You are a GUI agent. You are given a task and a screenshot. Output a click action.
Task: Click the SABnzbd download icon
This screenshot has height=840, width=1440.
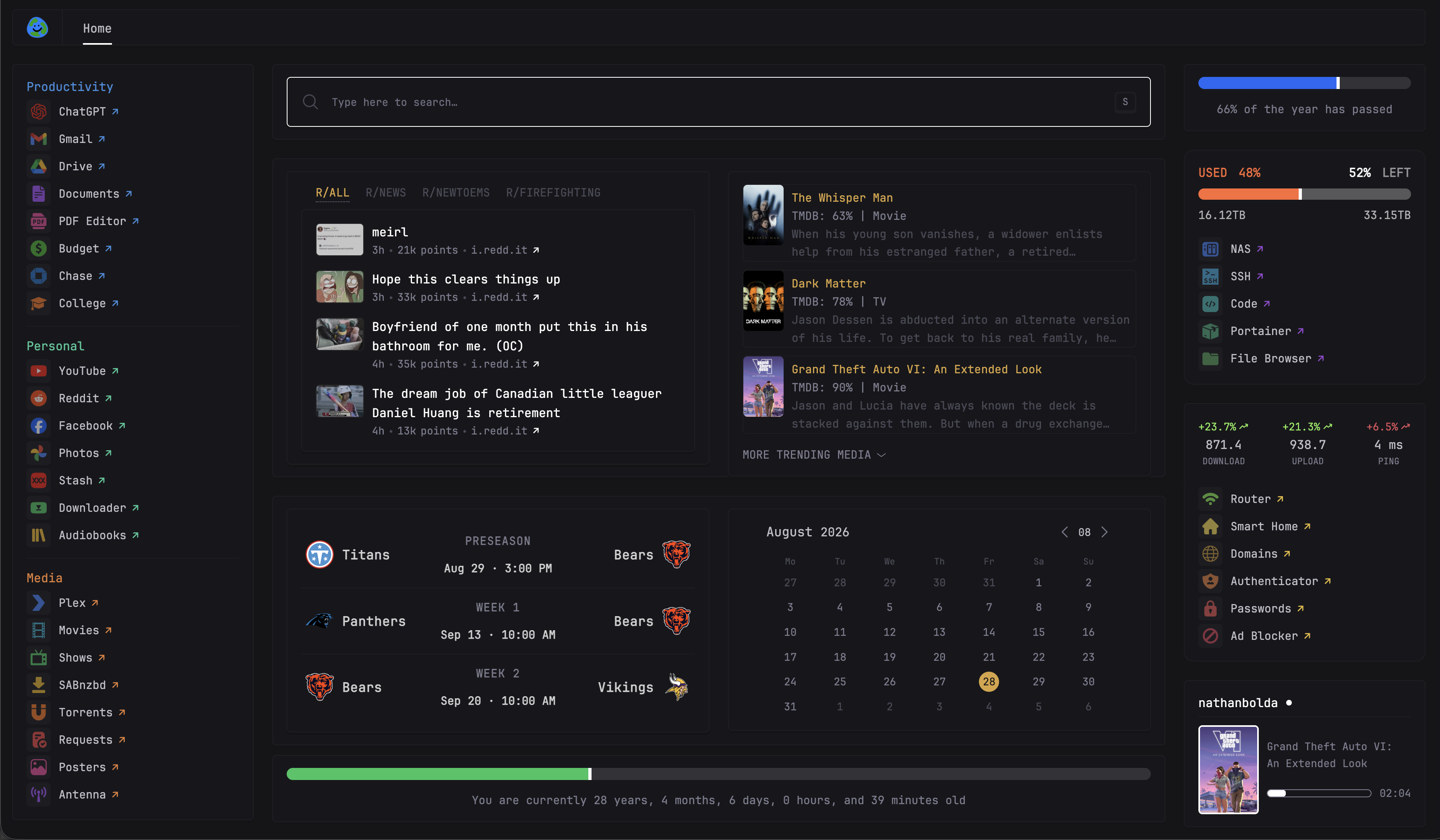(38, 685)
